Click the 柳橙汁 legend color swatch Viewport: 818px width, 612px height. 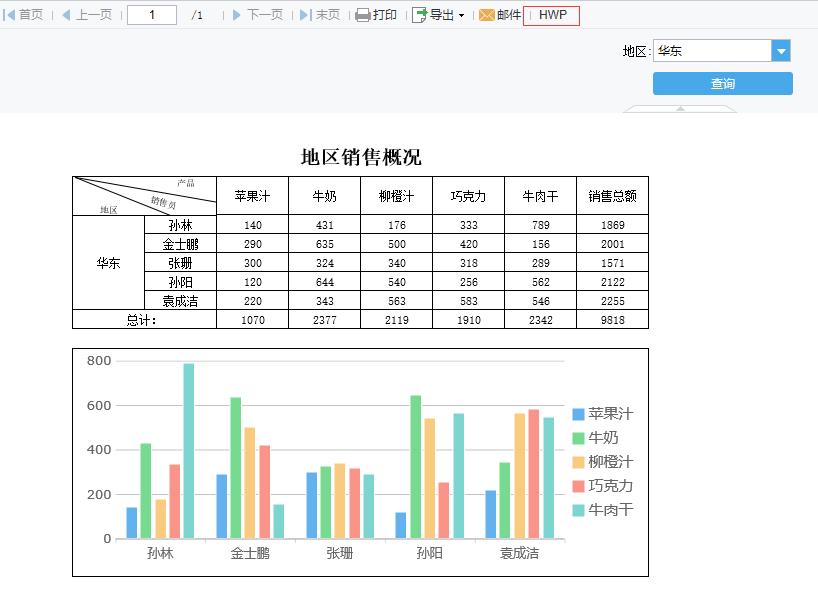coord(578,462)
